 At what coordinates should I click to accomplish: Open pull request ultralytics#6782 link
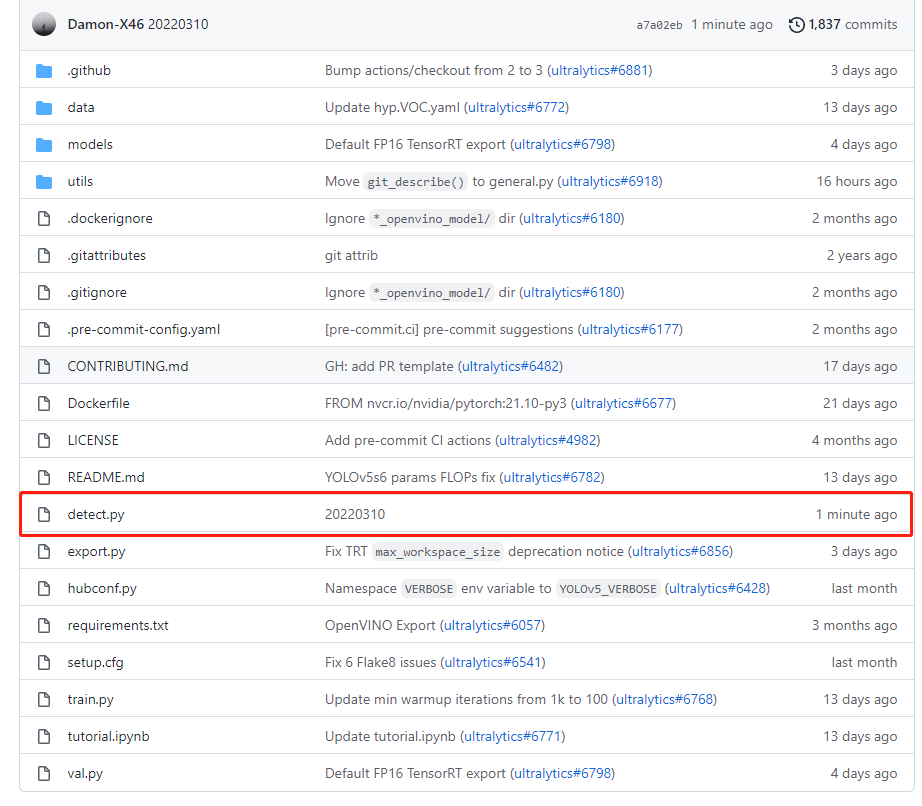[x=552, y=478]
